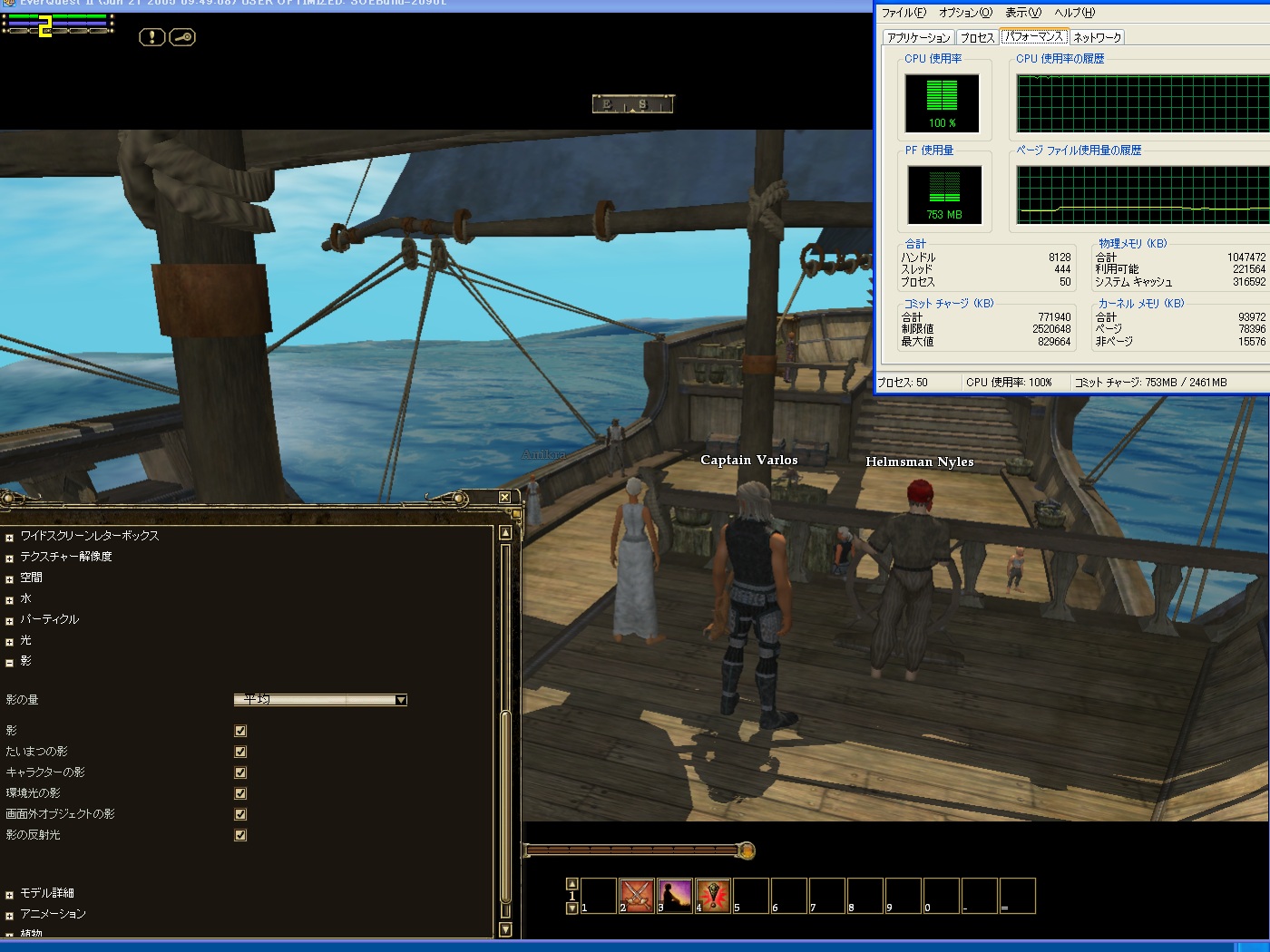Expand the アニメーション section
1270x952 pixels.
click(9, 916)
